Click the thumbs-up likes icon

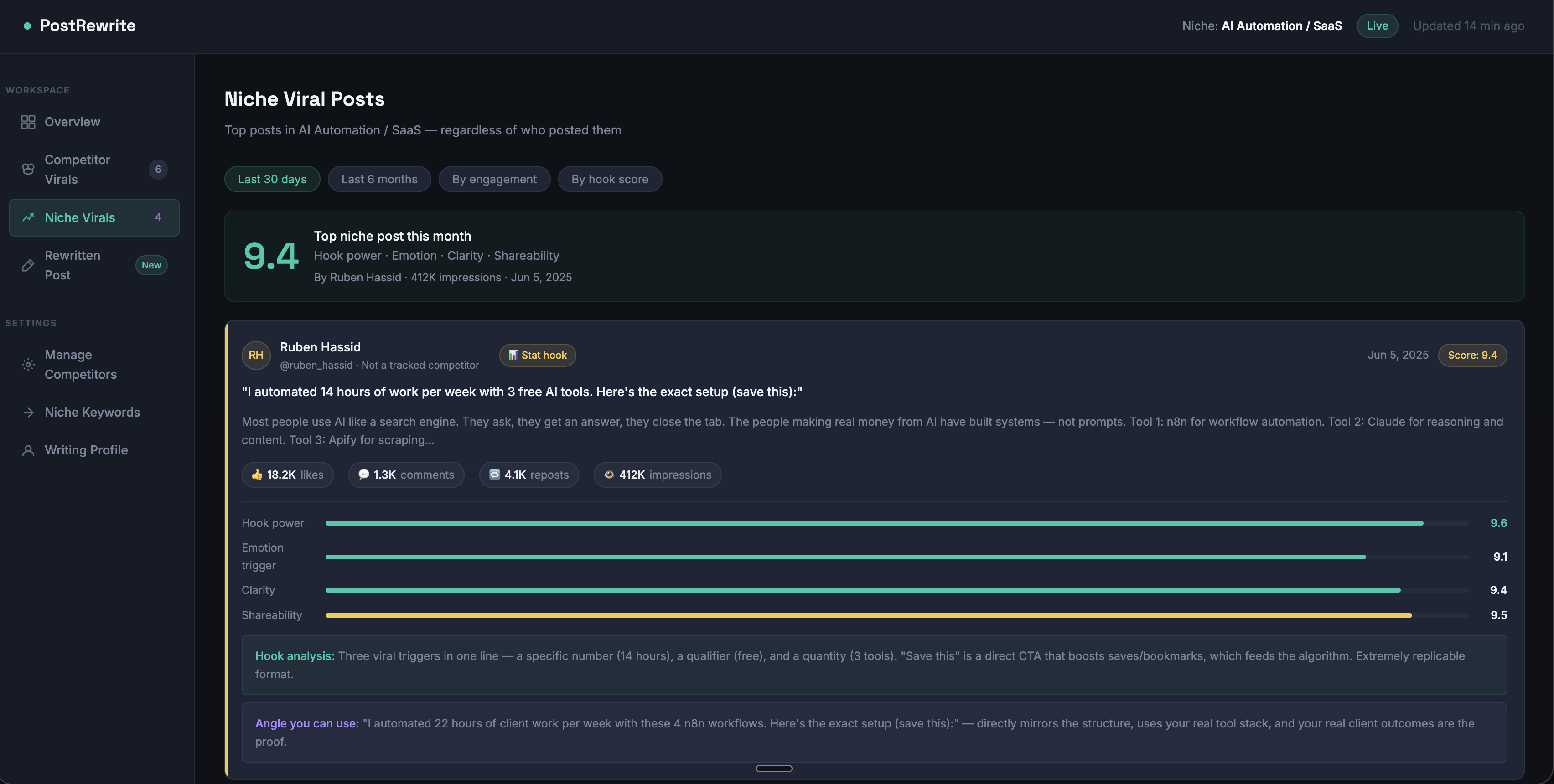[x=257, y=475]
